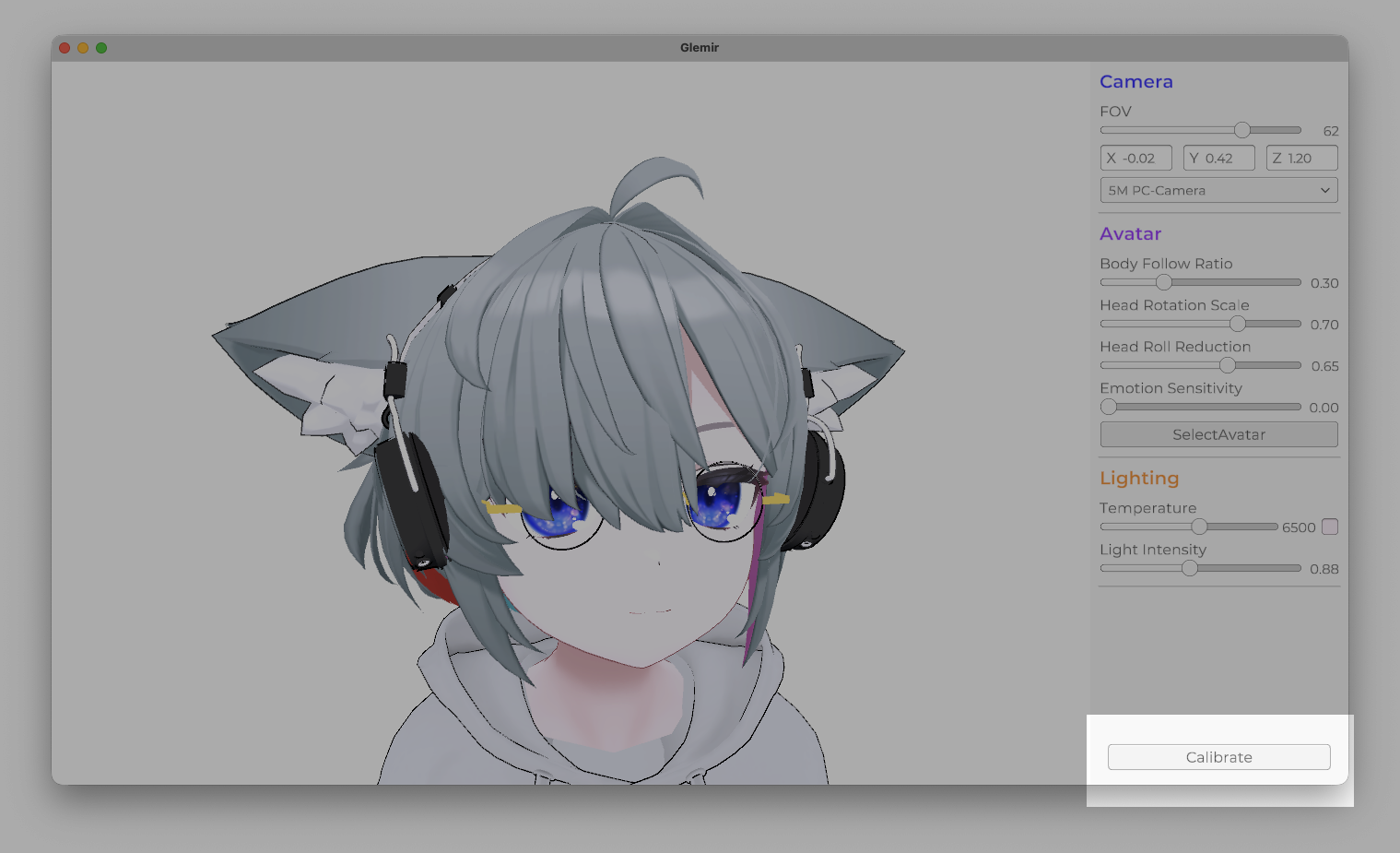Click the "Head Rotation Scale" label text

pos(1174,305)
